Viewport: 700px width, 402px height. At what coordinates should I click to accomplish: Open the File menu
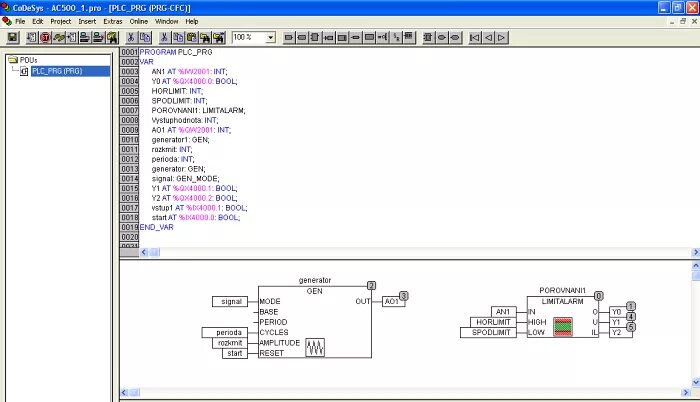(20, 21)
